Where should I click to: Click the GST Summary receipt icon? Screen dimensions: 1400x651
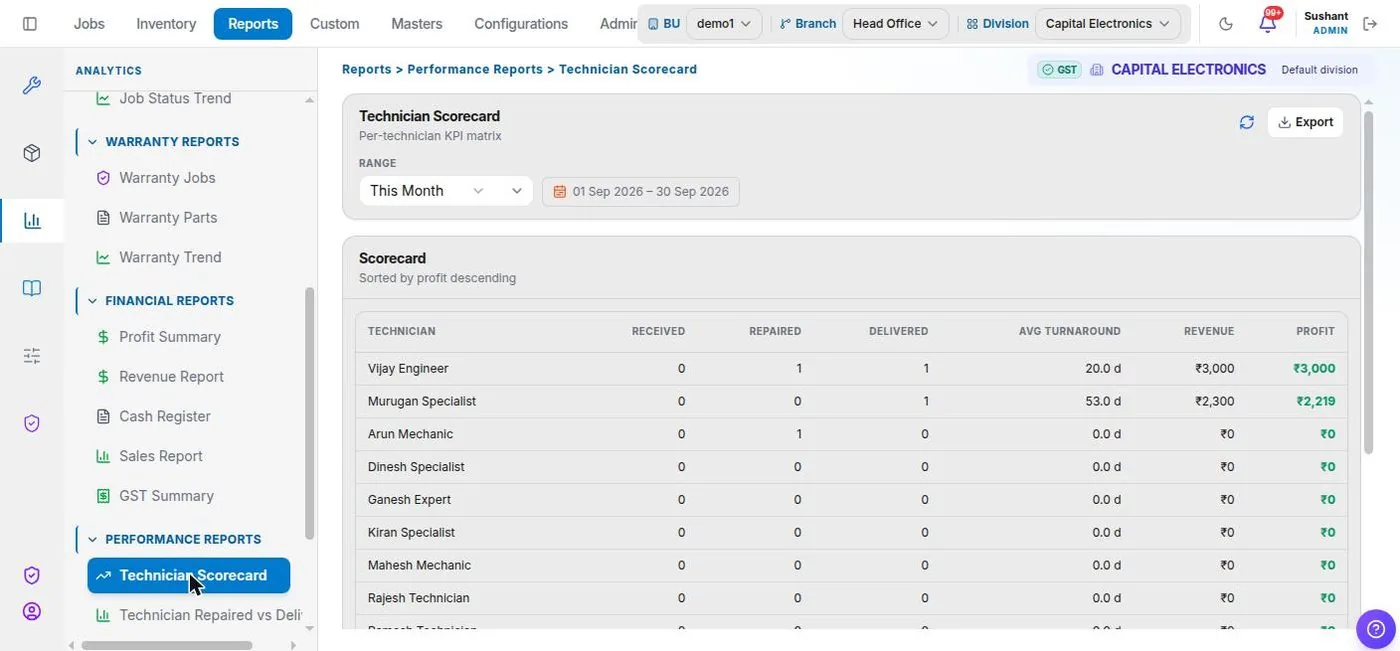(103, 496)
